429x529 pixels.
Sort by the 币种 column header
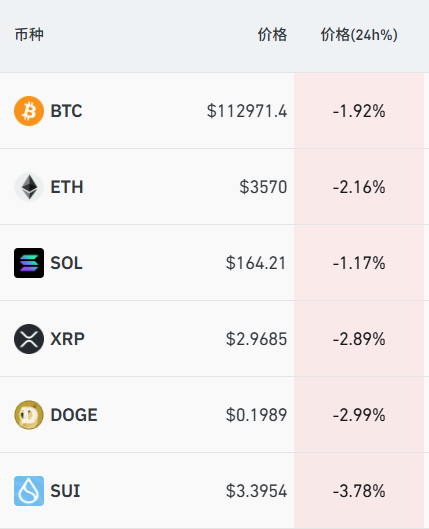pyautogui.click(x=29, y=35)
